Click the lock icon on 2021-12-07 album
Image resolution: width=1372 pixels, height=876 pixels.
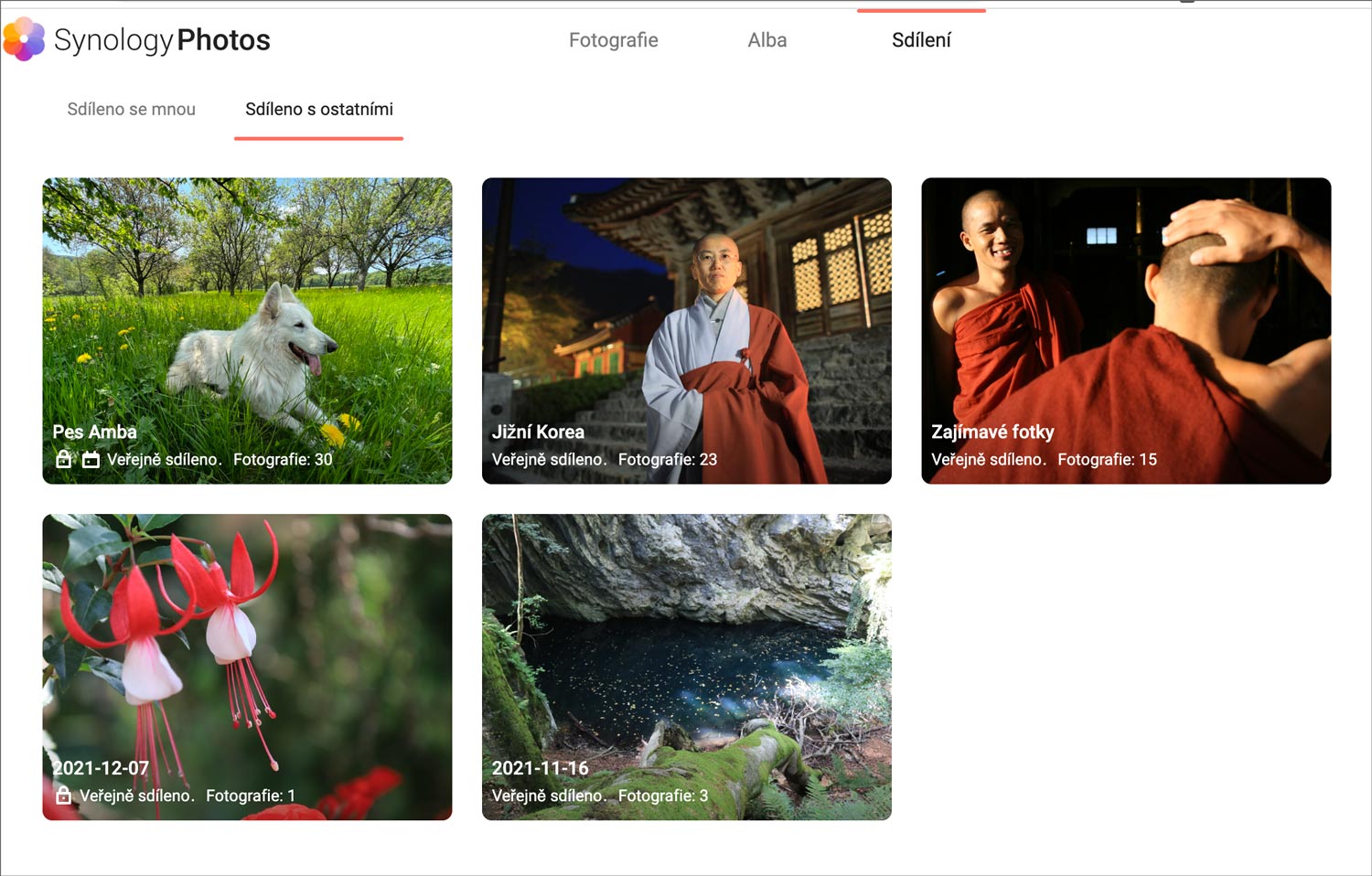(x=63, y=796)
